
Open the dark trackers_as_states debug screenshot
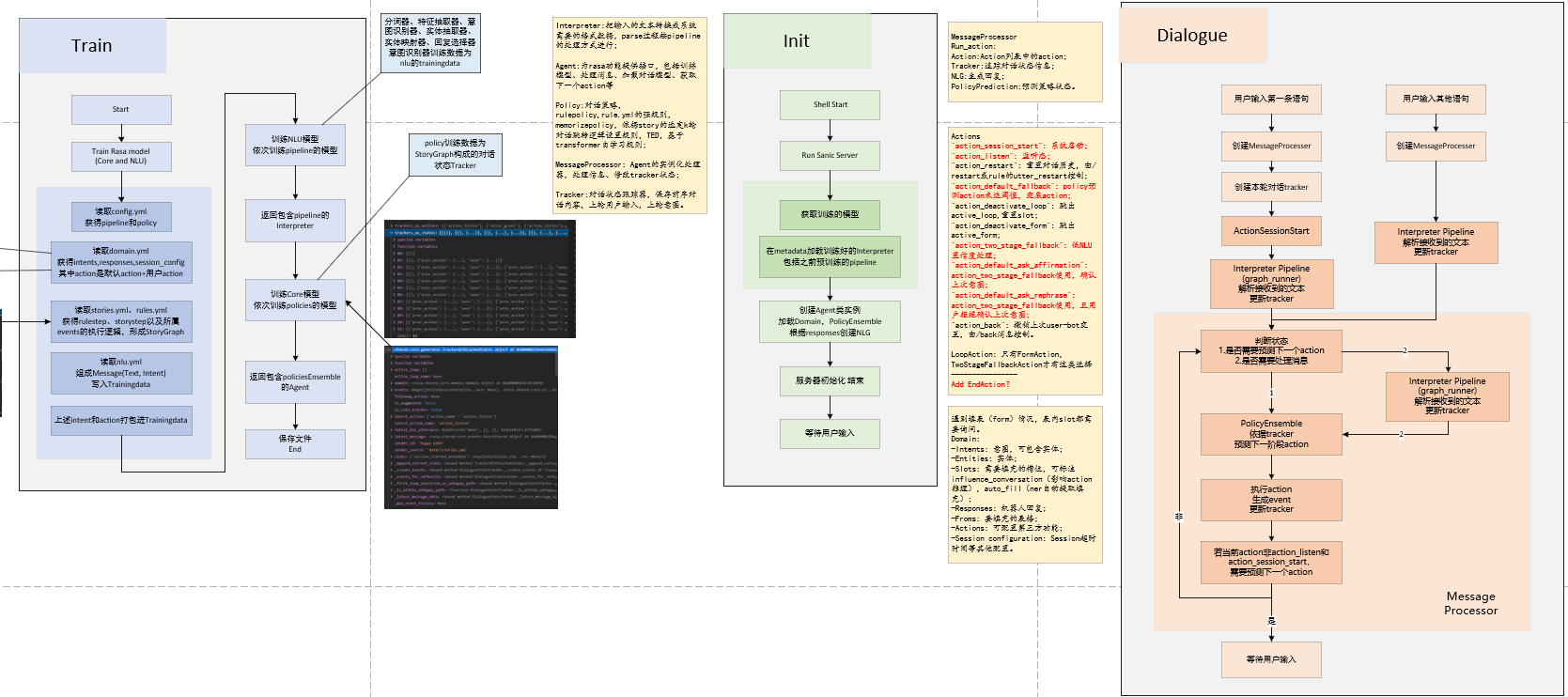[479, 279]
